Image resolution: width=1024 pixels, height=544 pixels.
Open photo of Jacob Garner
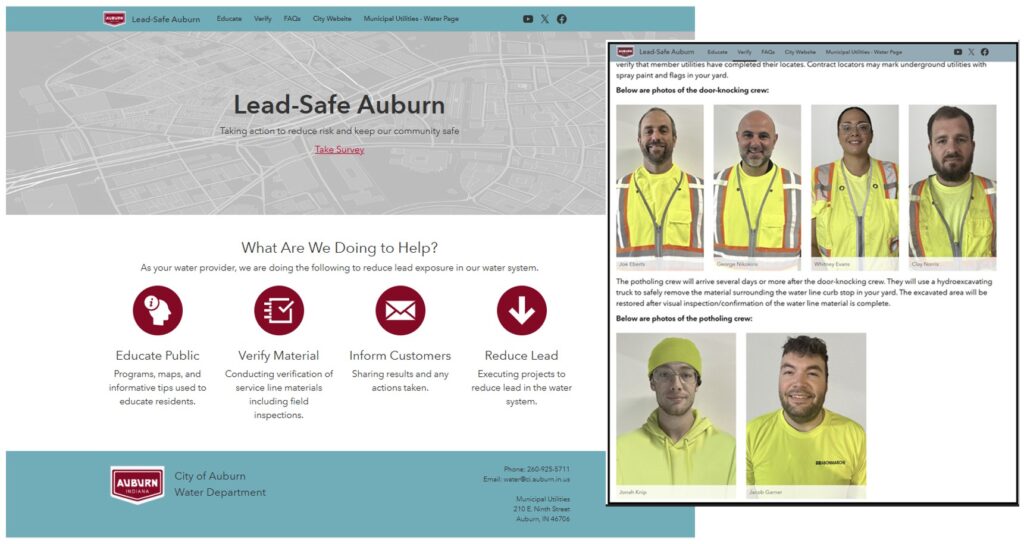click(806, 416)
